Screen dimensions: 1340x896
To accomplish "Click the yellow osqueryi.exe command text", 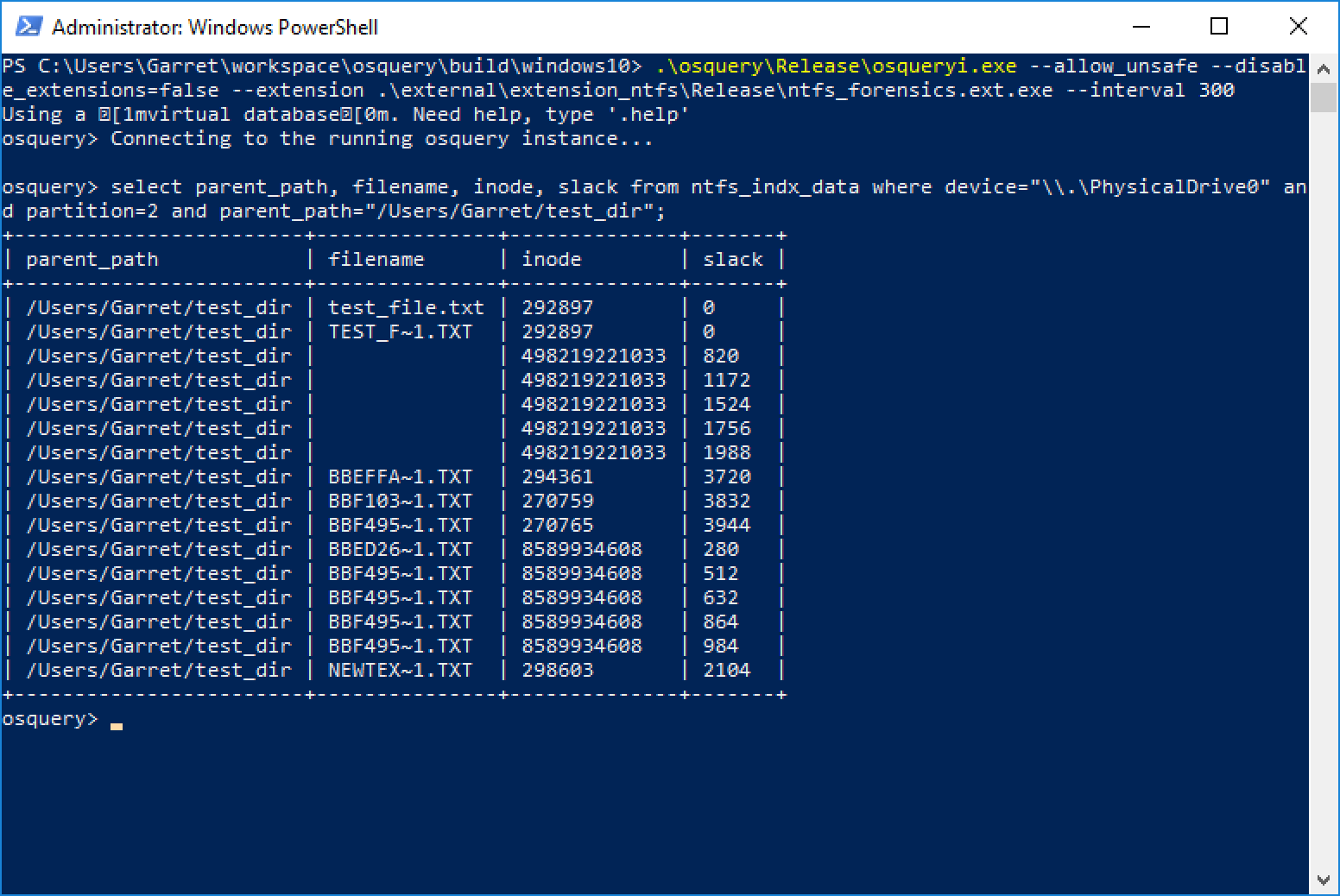I will [x=836, y=66].
